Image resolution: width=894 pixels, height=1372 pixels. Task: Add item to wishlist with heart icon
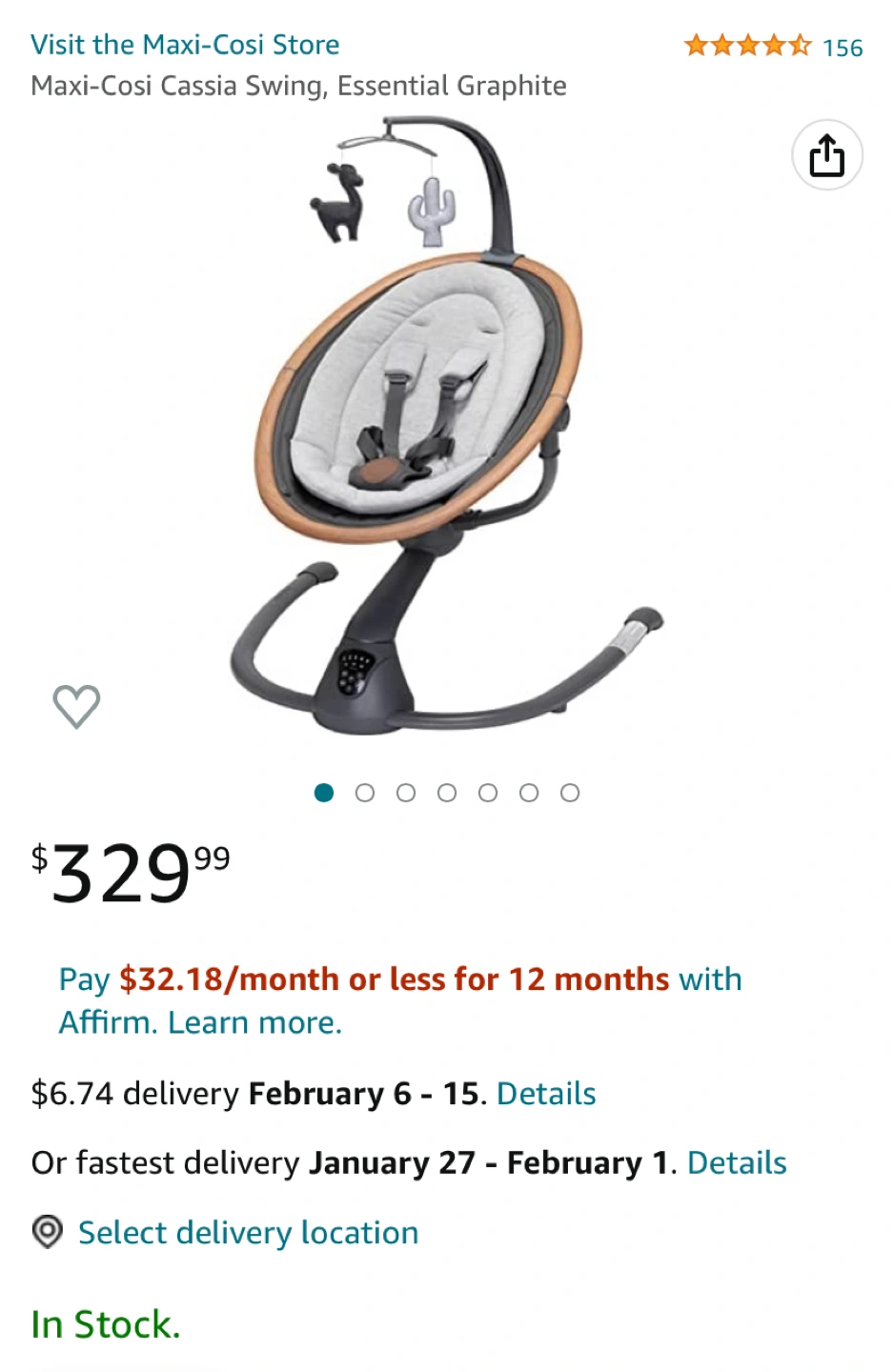(x=76, y=707)
